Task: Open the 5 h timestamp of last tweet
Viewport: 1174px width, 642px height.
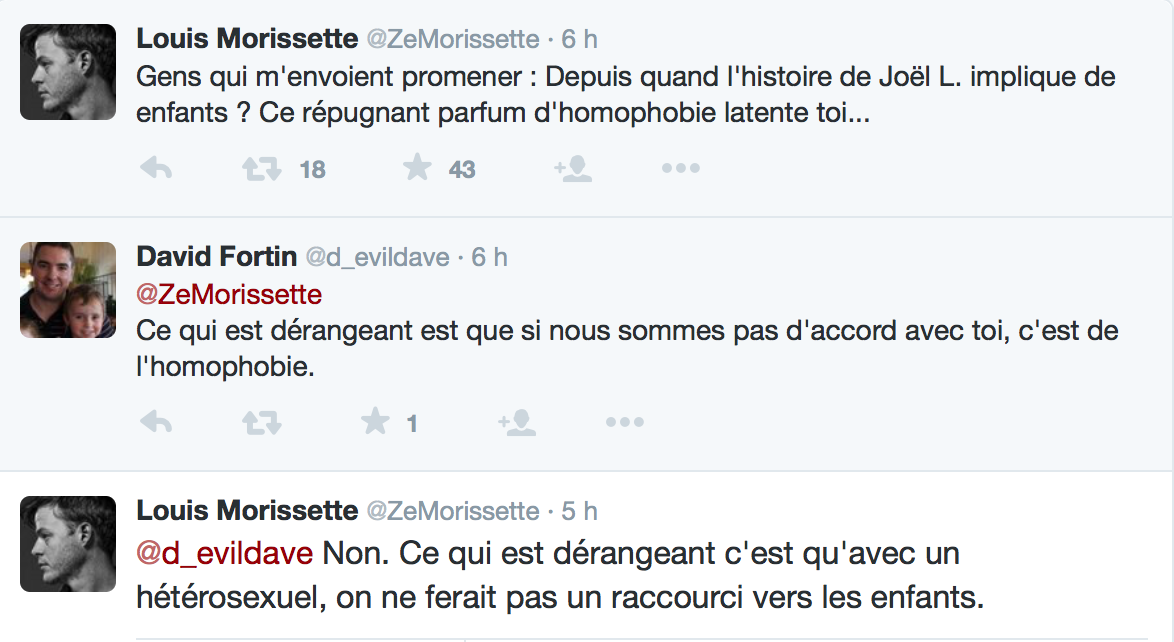Action: (x=580, y=511)
